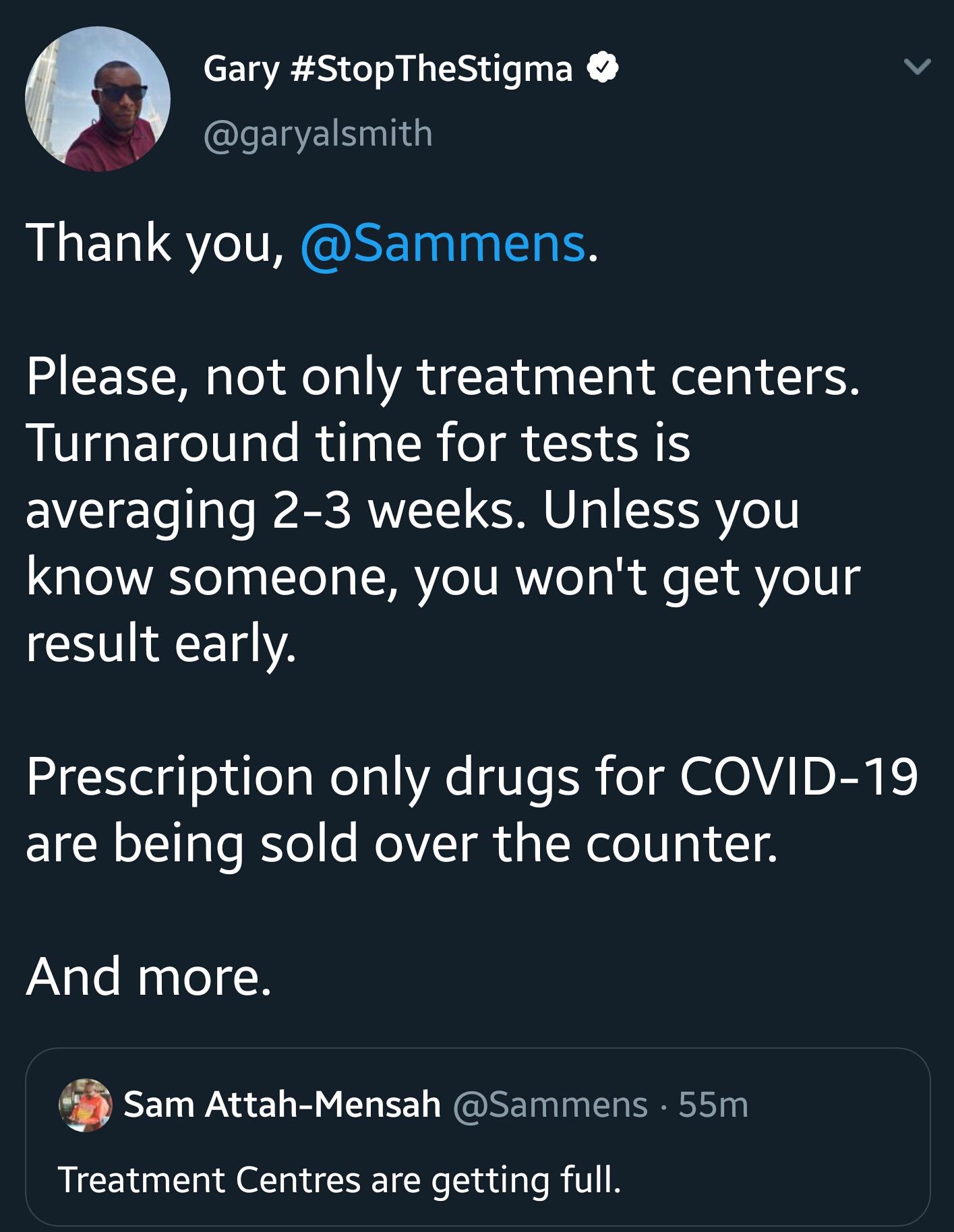This screenshot has width=954, height=1232.
Task: Click the line "are being sold over the counter."
Action: [402, 843]
